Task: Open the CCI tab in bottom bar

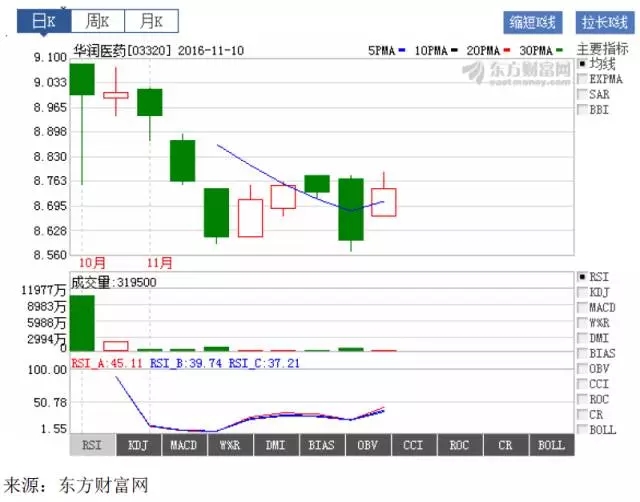Action: pyautogui.click(x=413, y=445)
